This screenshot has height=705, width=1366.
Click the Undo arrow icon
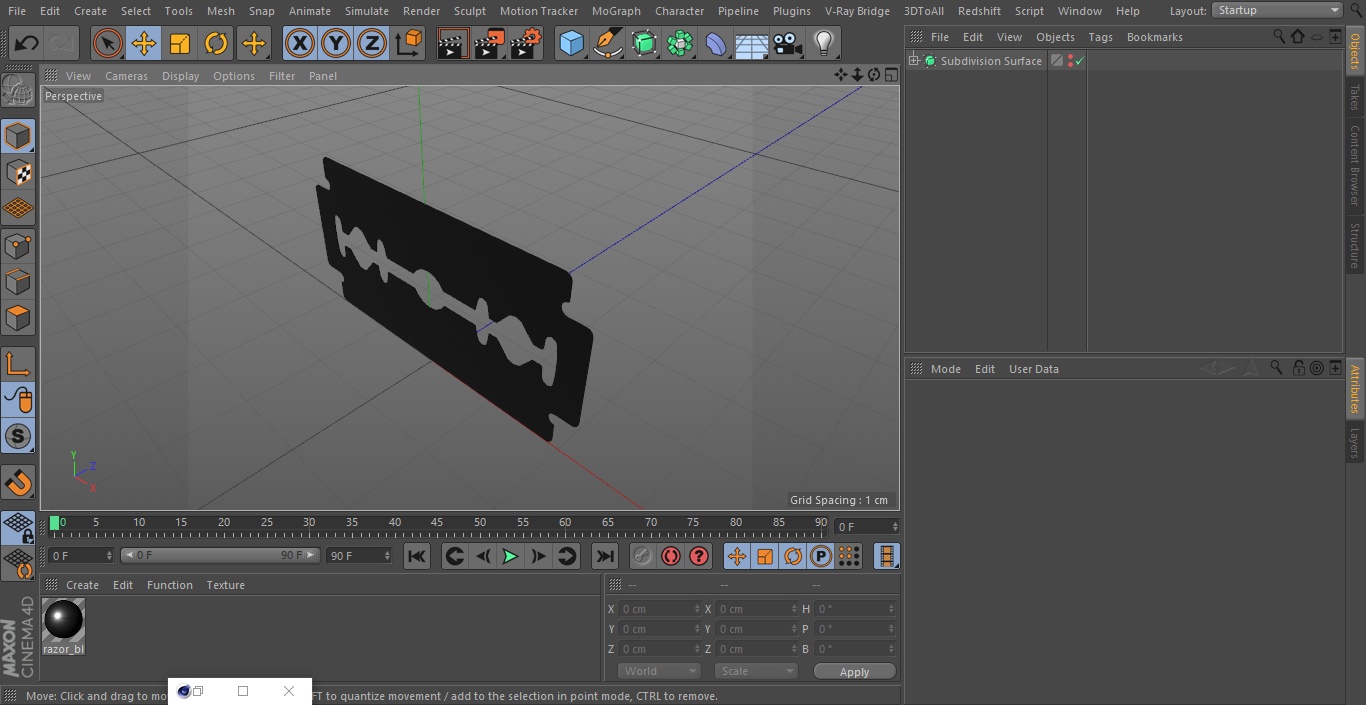[26, 43]
